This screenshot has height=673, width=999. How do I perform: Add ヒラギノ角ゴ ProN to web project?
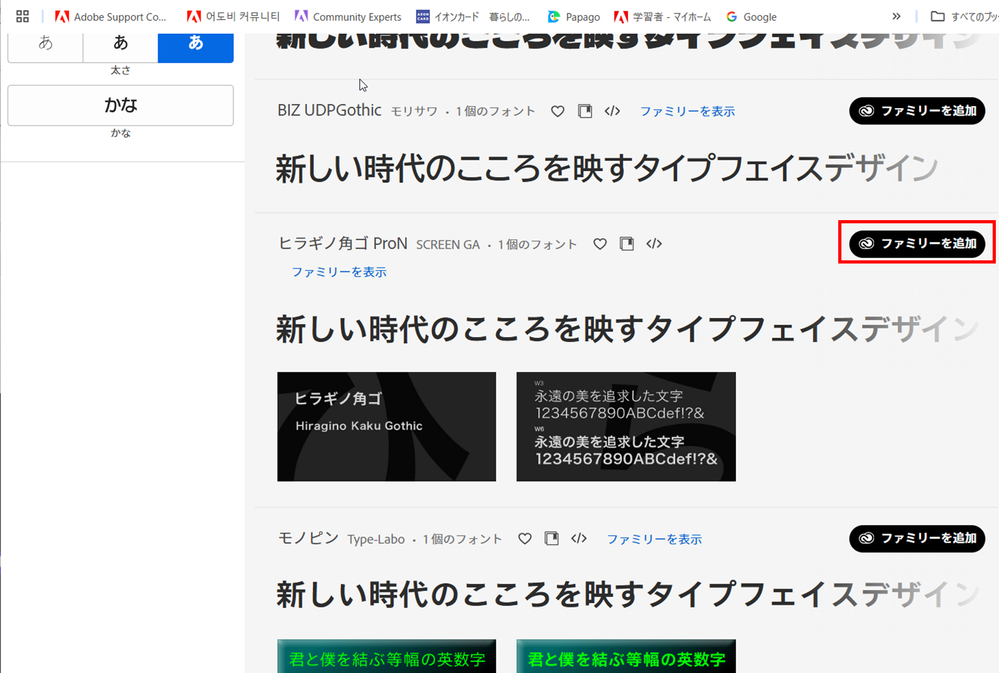coord(627,244)
